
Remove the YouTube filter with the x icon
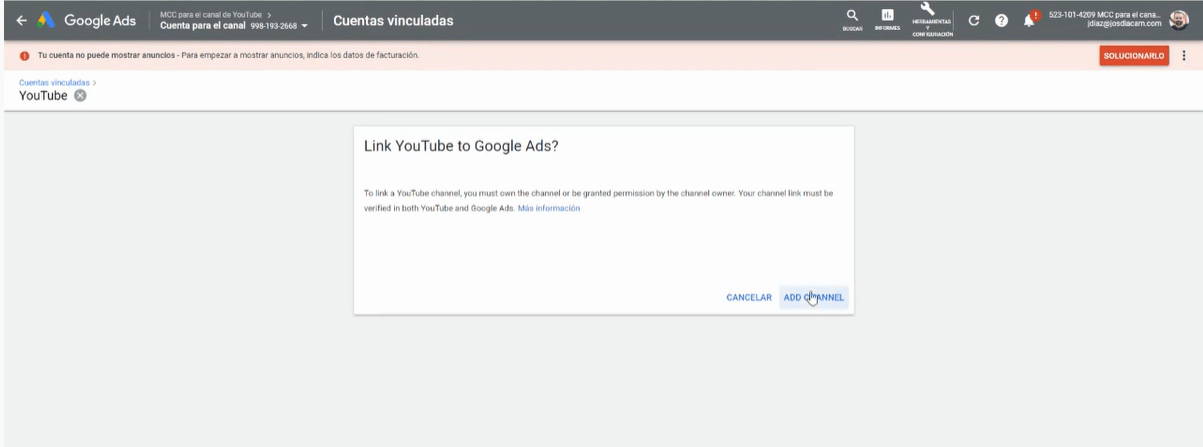click(80, 96)
